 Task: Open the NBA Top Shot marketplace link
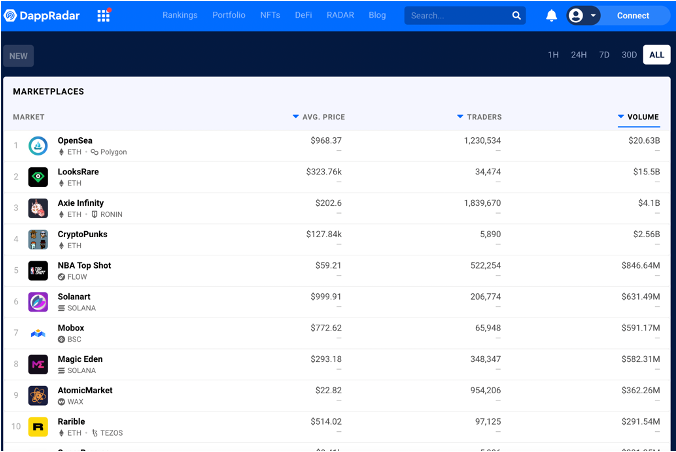point(84,266)
